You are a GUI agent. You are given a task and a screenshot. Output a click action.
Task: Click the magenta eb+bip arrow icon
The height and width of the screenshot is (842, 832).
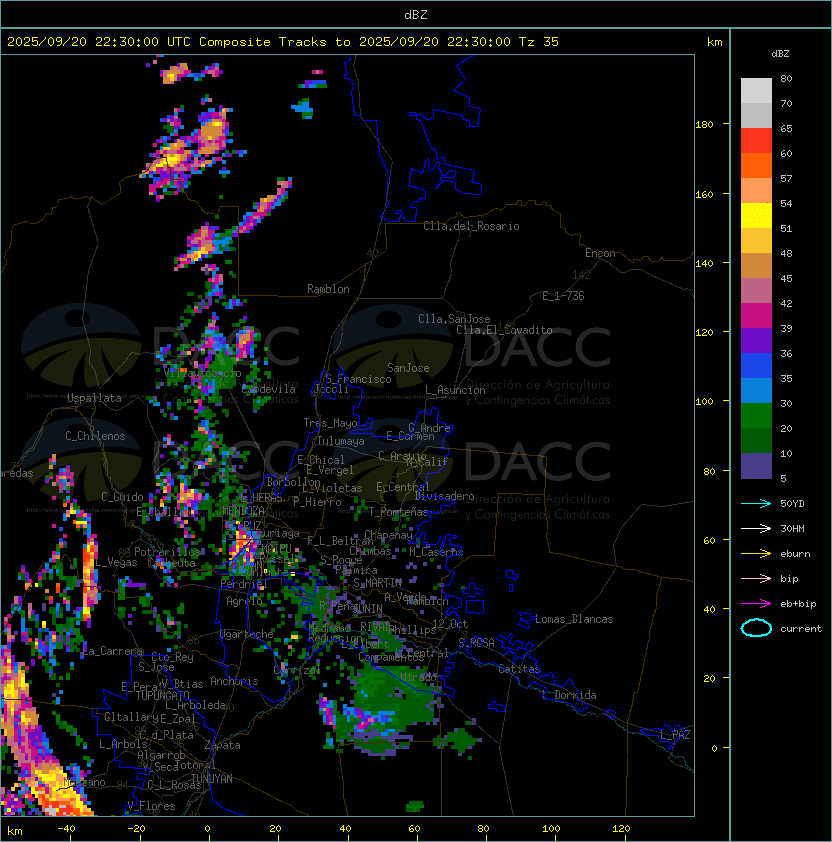(x=756, y=604)
